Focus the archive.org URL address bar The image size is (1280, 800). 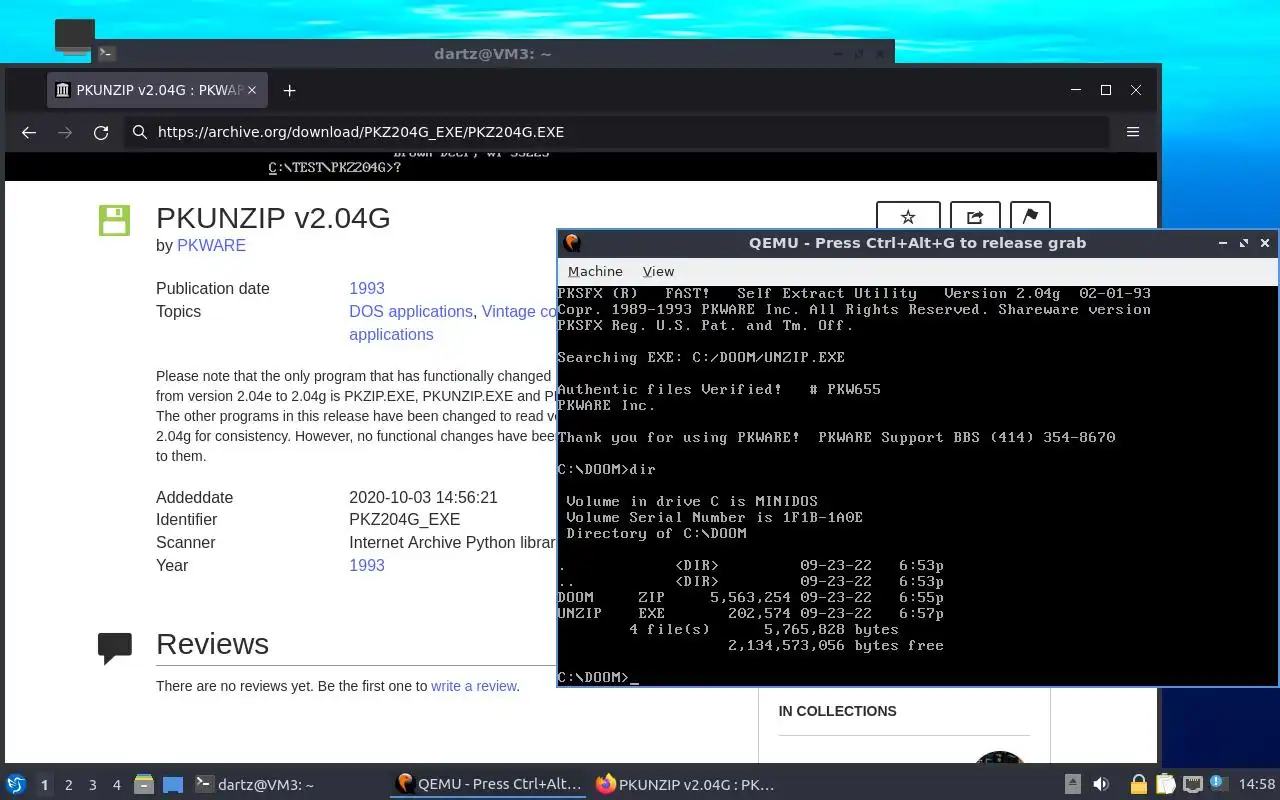617,132
